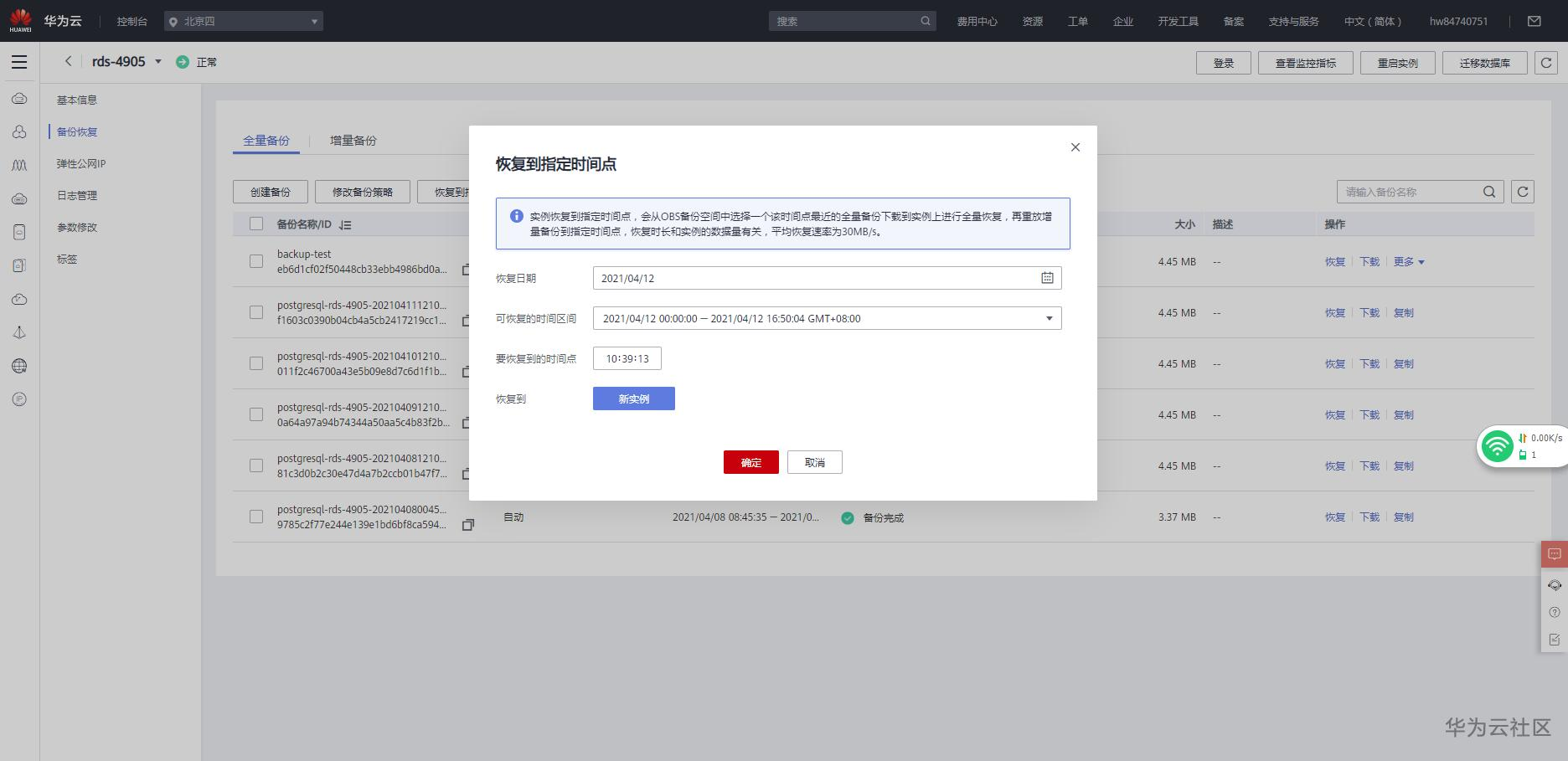Confirm the restore with 确定
Viewport: 1568px width, 761px height.
pyautogui.click(x=751, y=462)
